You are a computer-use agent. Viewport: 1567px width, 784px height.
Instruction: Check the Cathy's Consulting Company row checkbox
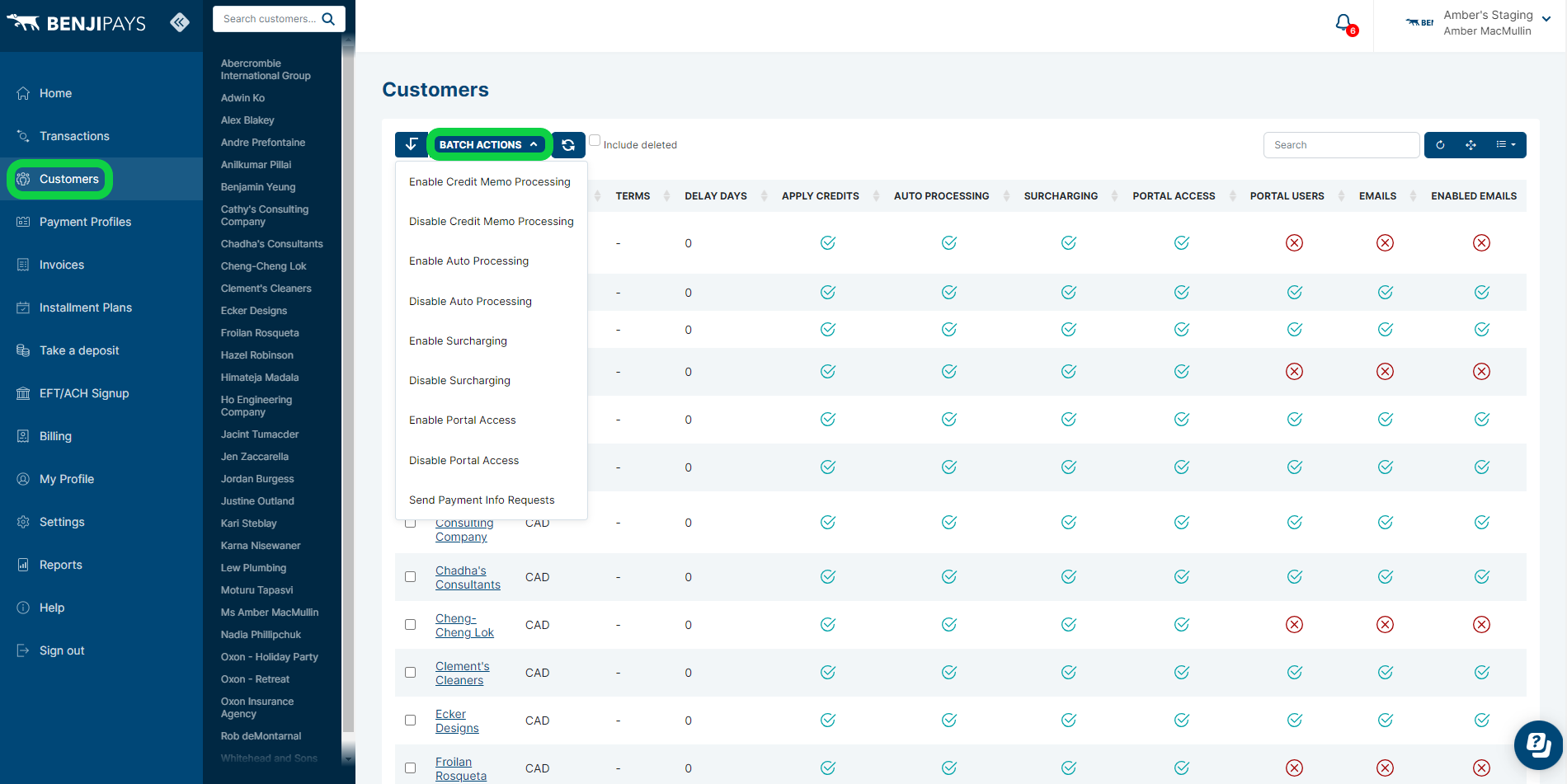(x=410, y=523)
